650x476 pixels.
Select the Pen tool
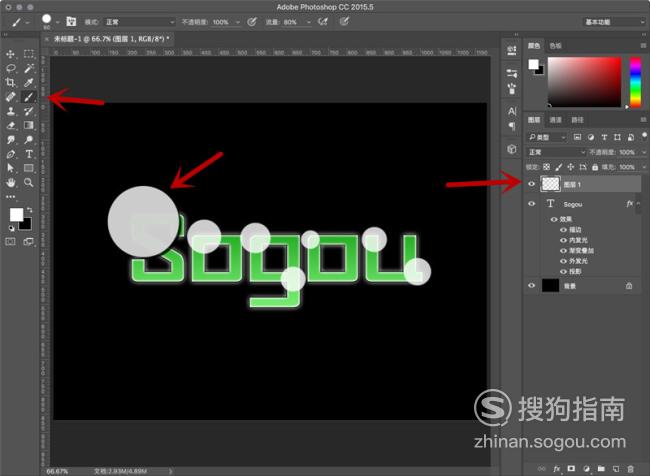(11, 154)
